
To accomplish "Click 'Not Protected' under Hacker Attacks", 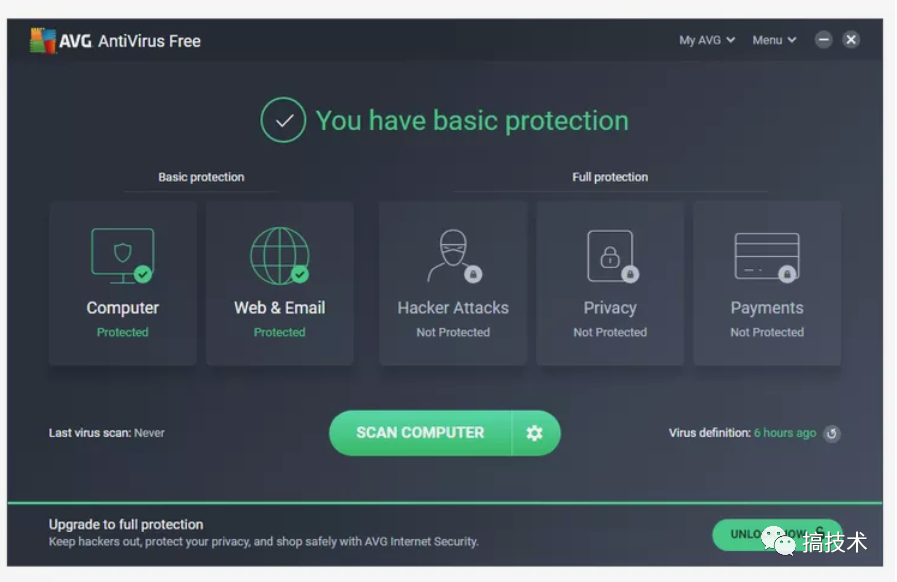I will tap(453, 332).
